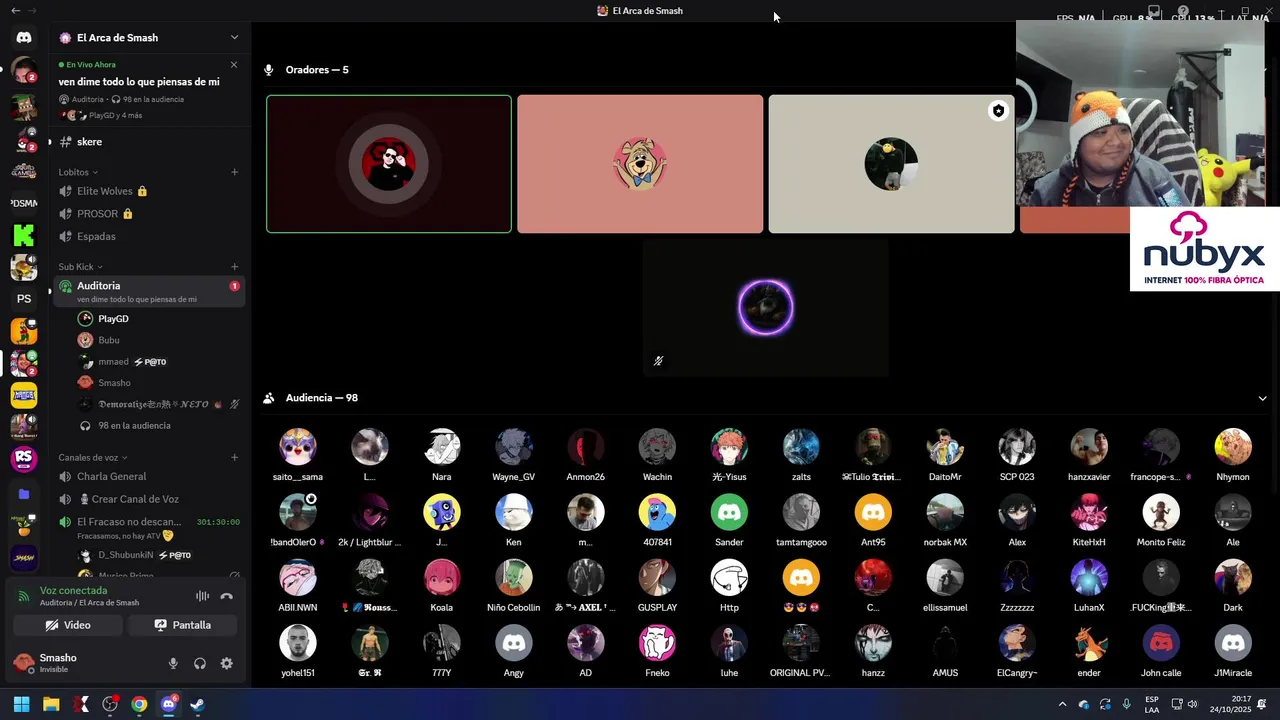Disconnect from voice with the hang-up icon
The image size is (1280, 720).
(x=227, y=596)
